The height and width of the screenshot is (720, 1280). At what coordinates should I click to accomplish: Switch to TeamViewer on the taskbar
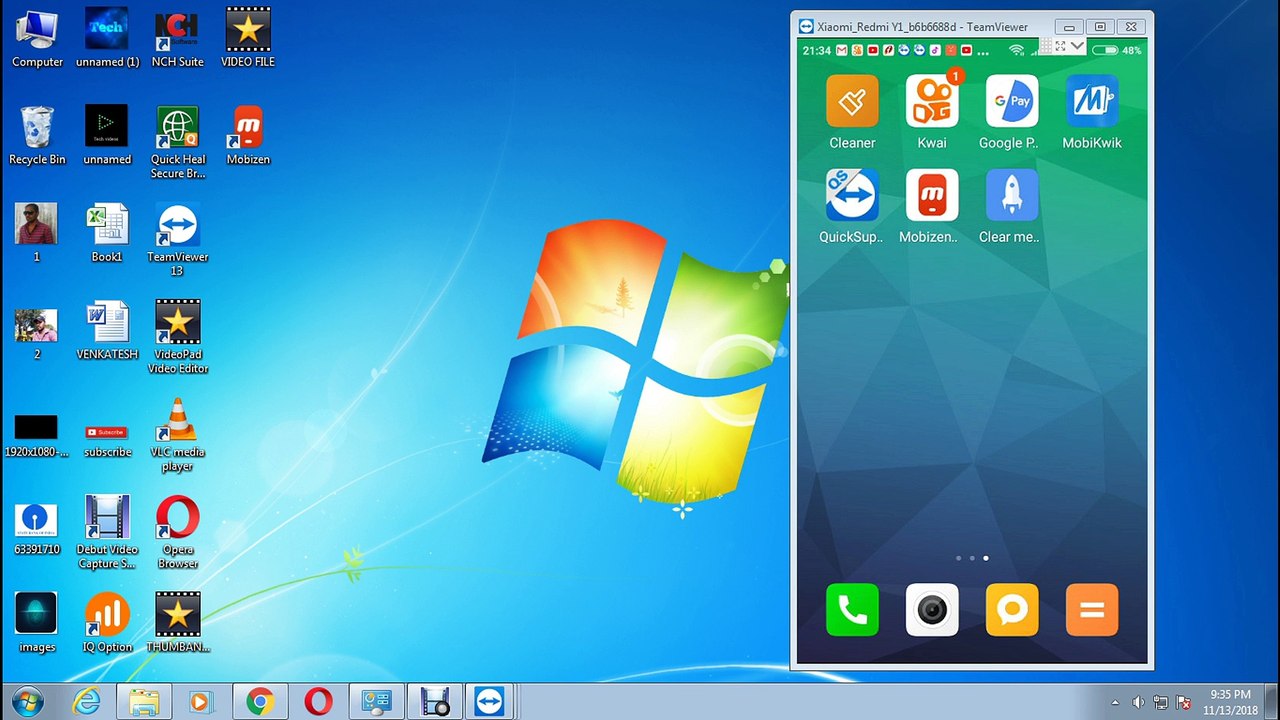tap(491, 702)
